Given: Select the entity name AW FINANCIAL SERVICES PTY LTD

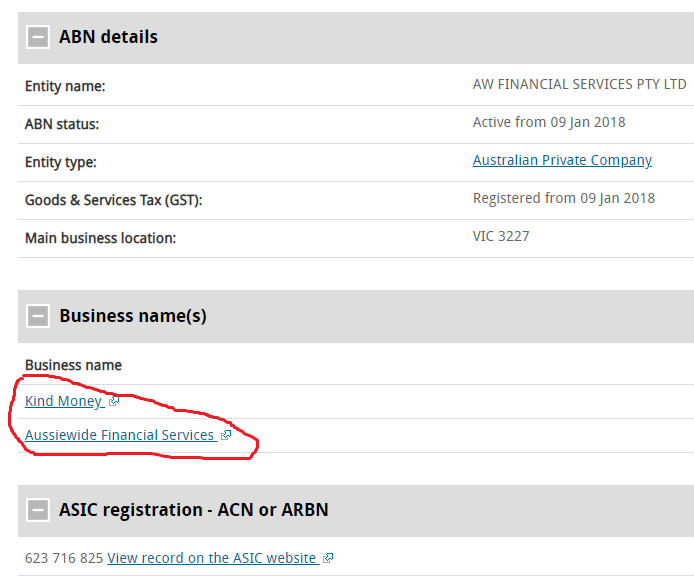Looking at the screenshot, I should click(x=579, y=84).
